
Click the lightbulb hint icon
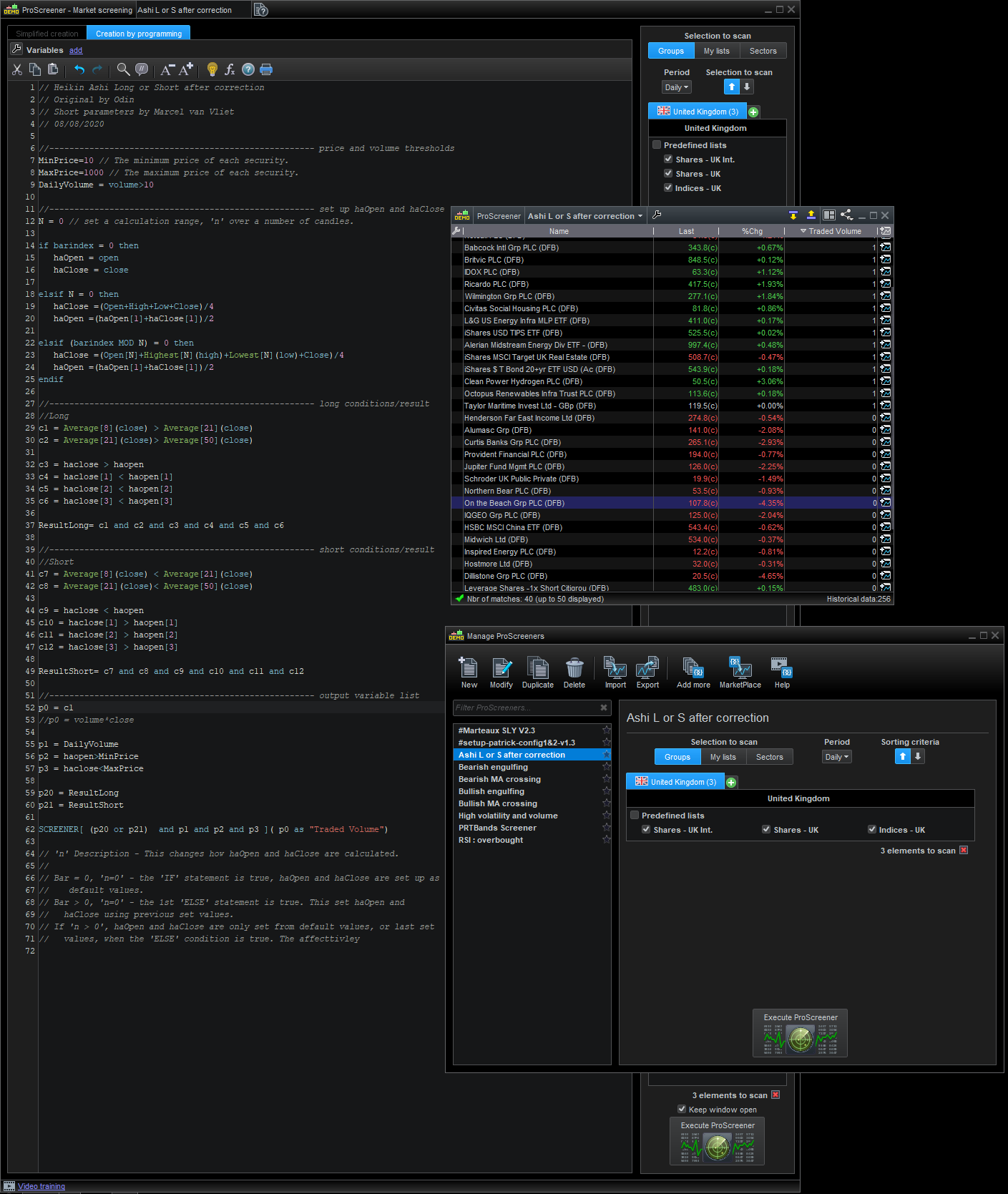[212, 69]
